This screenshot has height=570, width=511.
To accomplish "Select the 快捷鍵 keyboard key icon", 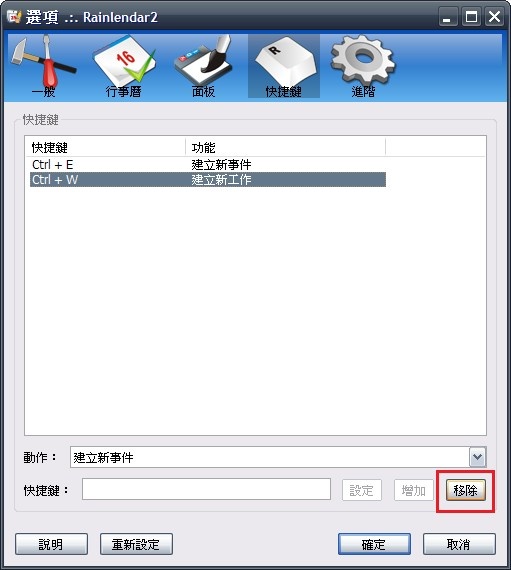I will pos(283,66).
